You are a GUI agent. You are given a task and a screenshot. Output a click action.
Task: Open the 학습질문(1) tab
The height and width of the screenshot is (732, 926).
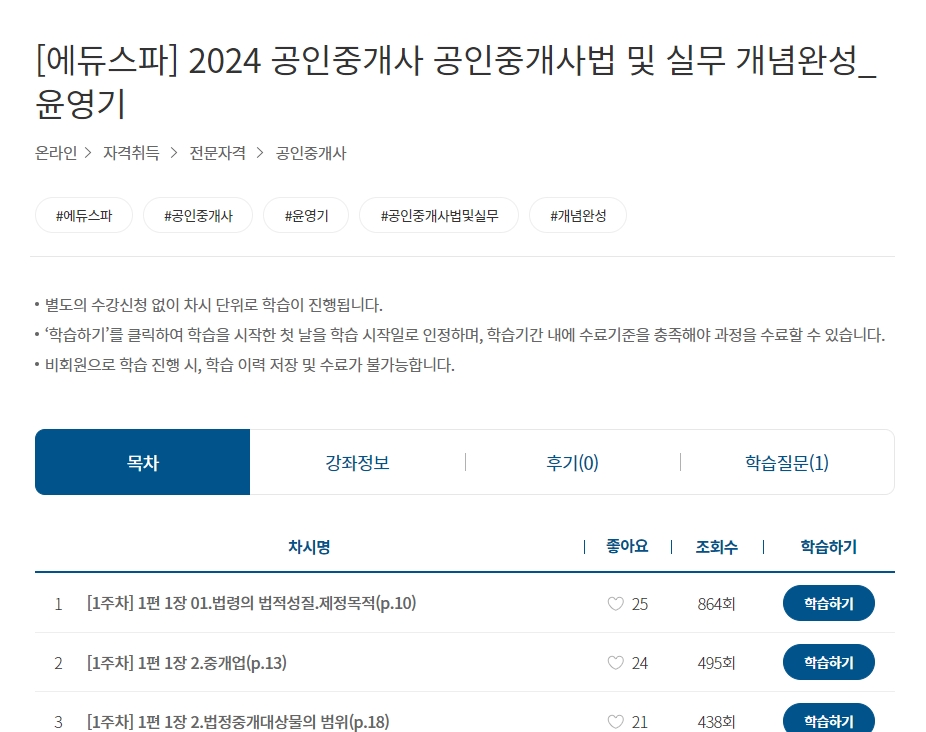[x=787, y=462]
